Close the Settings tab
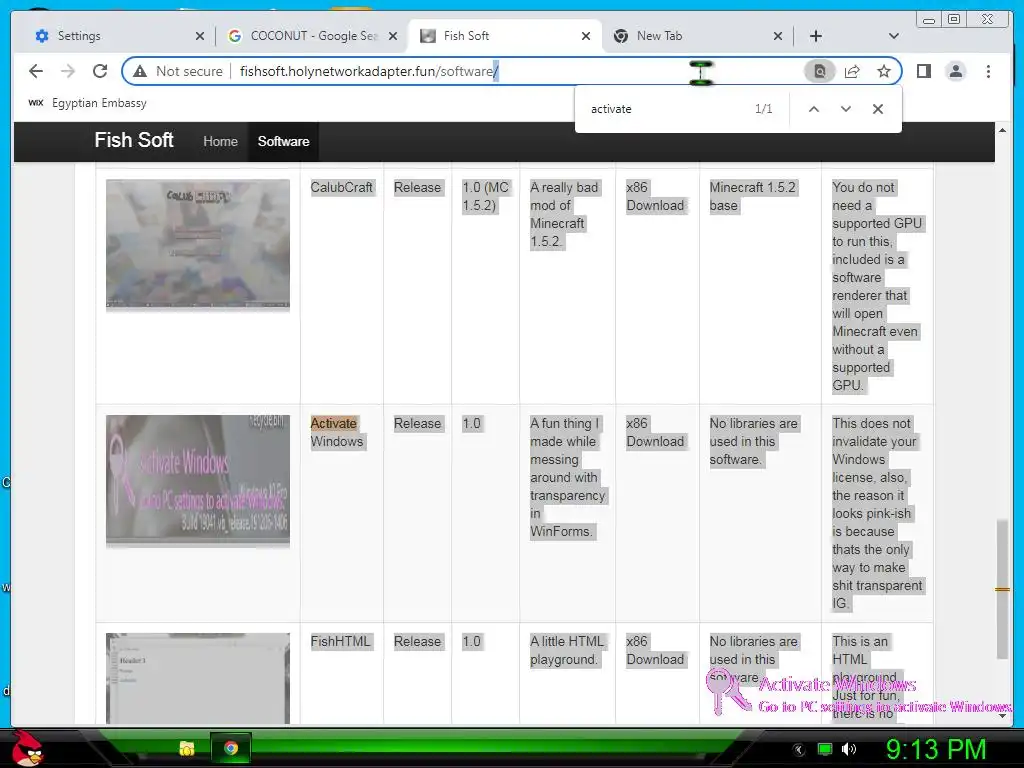1024x768 pixels. (200, 36)
